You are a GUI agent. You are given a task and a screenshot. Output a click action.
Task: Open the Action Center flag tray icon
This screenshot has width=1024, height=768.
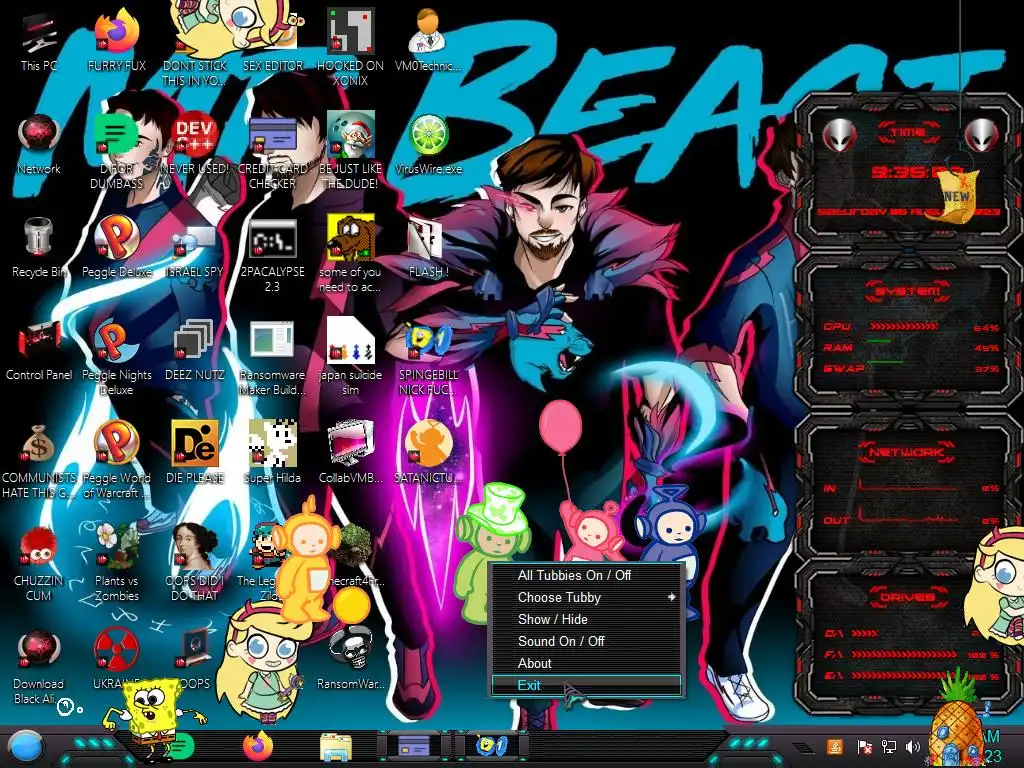click(x=864, y=746)
